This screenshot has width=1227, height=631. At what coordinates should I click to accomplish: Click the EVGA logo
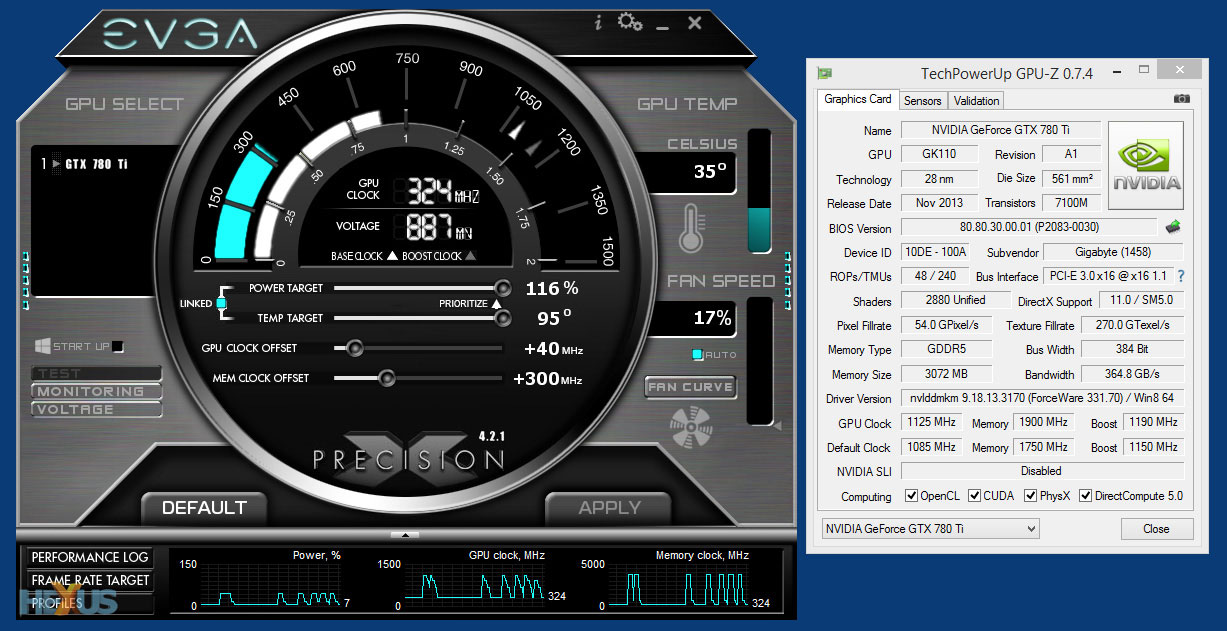183,36
